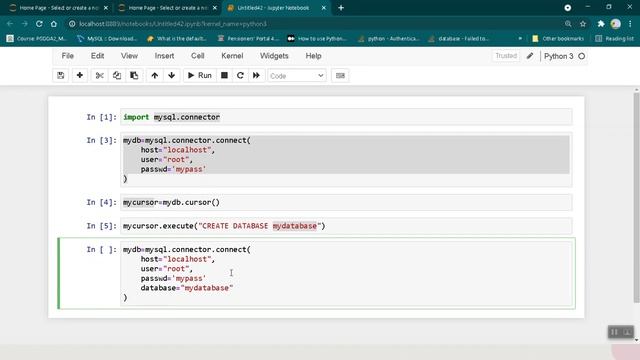
Task: Click the kernel idle circle indicator
Action: (x=582, y=56)
